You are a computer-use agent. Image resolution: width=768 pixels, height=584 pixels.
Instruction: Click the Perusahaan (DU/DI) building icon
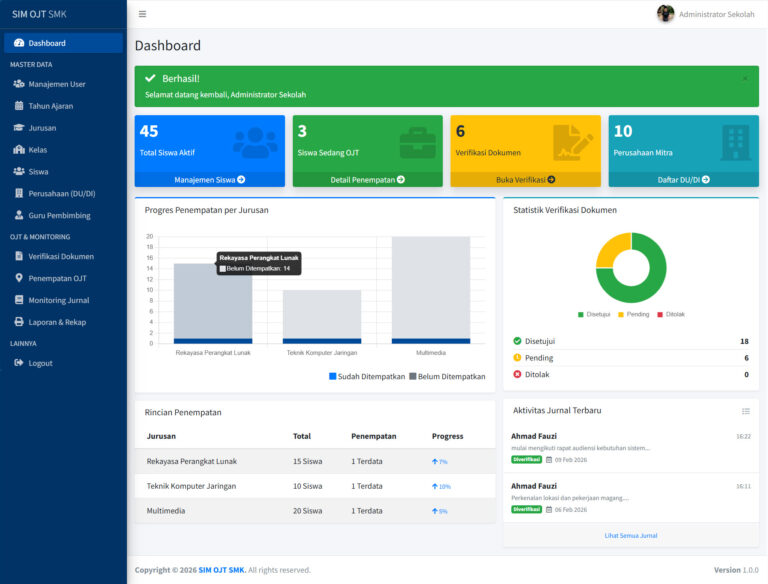click(19, 193)
